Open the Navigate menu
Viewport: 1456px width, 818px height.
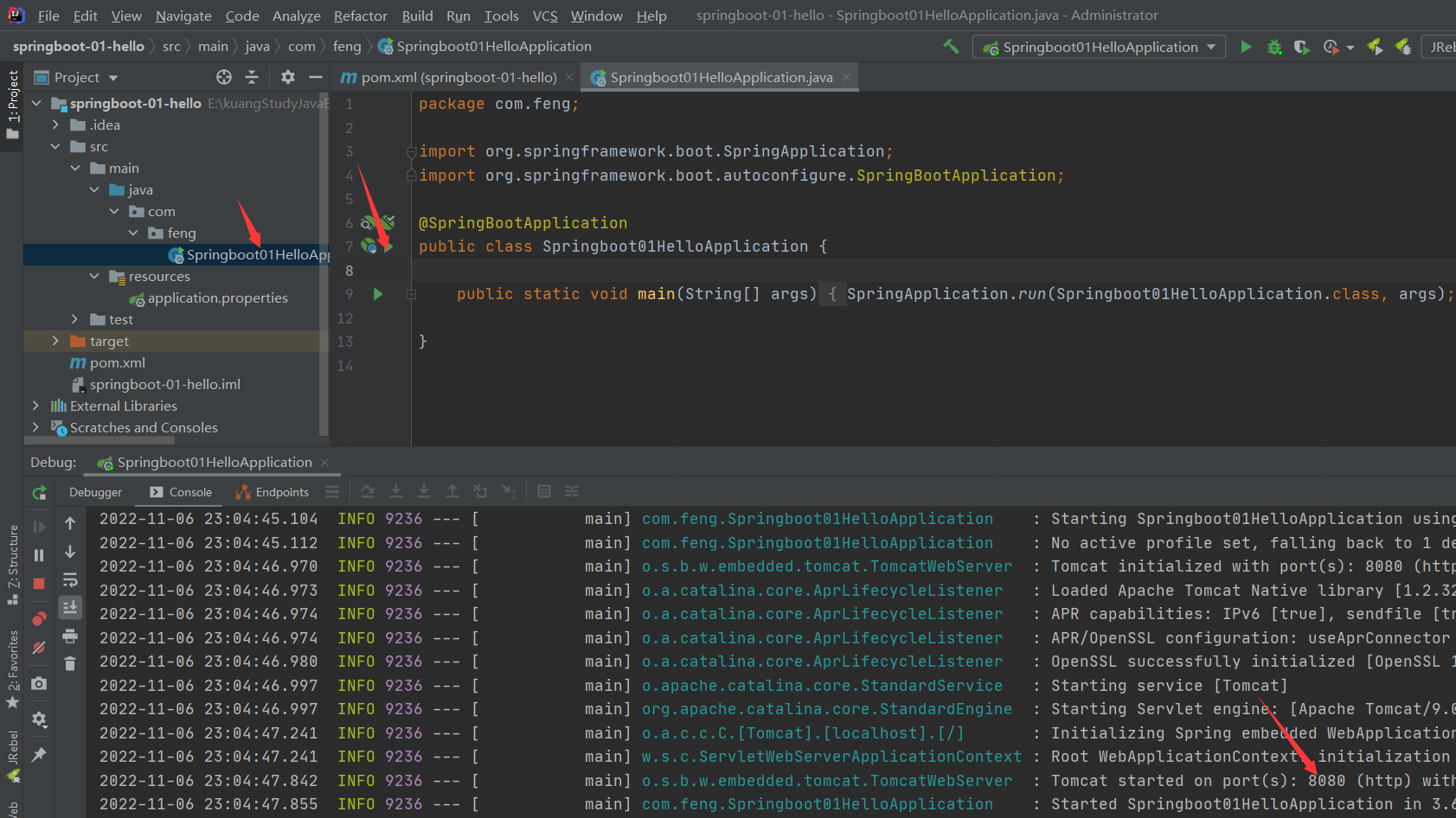point(183,16)
